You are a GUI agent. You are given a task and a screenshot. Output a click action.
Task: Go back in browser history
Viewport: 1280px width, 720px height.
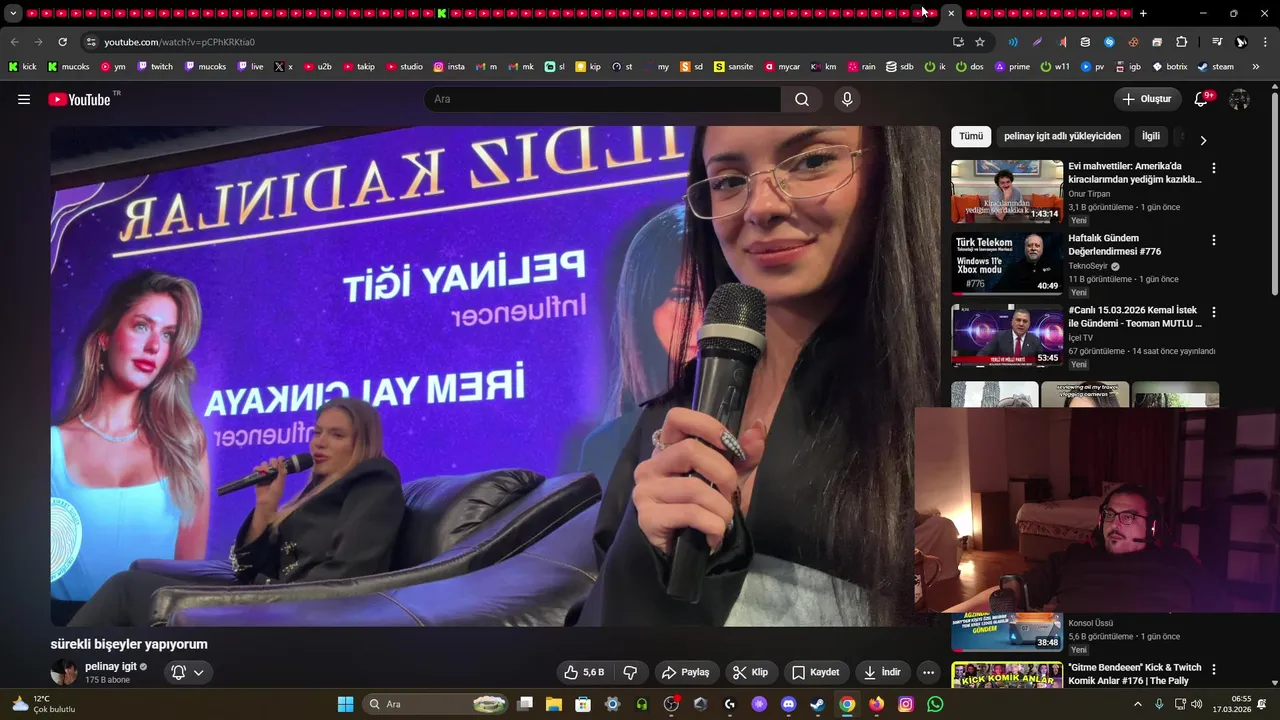[x=14, y=42]
